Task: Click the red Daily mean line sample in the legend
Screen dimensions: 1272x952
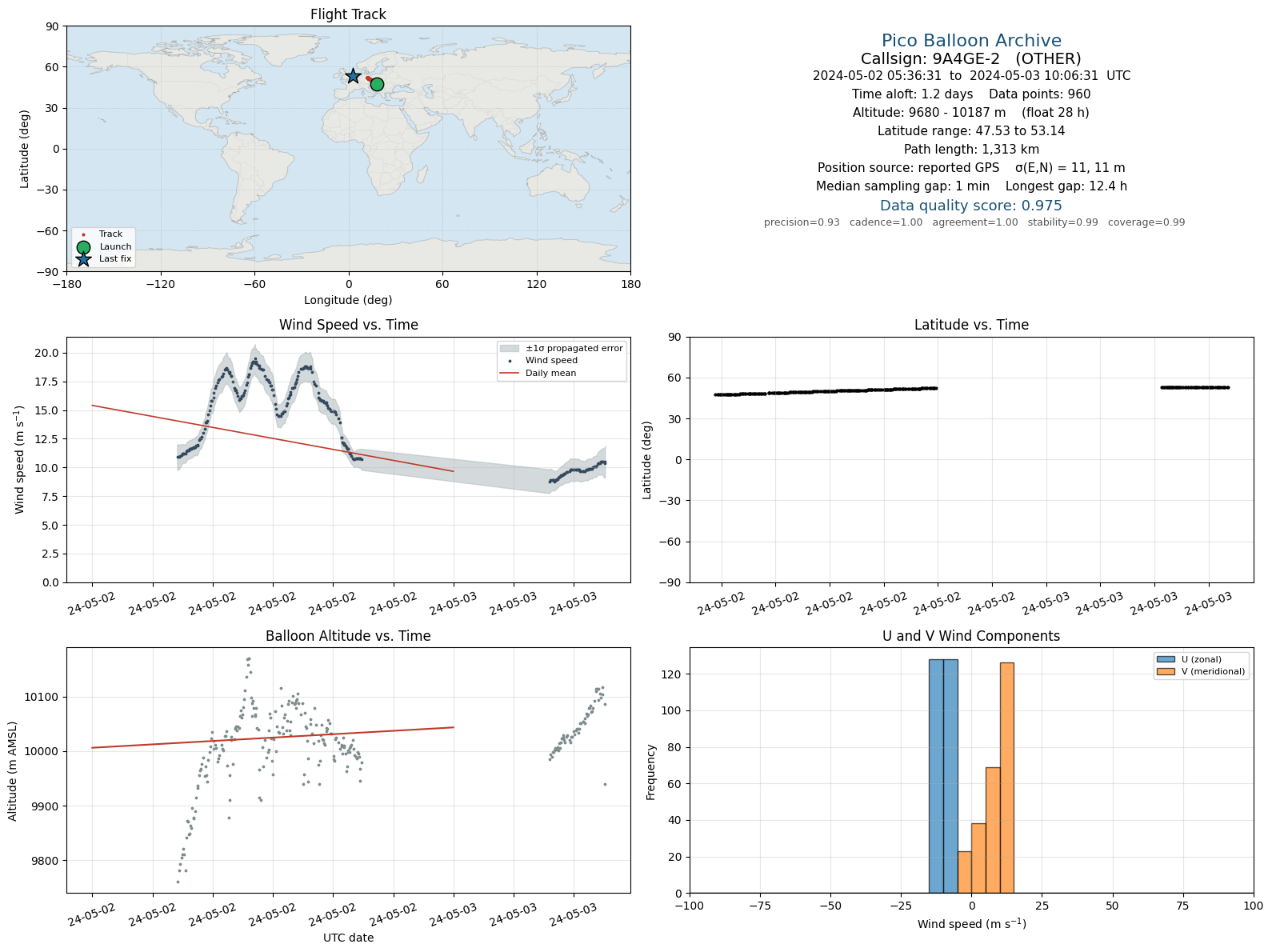Action: [510, 373]
